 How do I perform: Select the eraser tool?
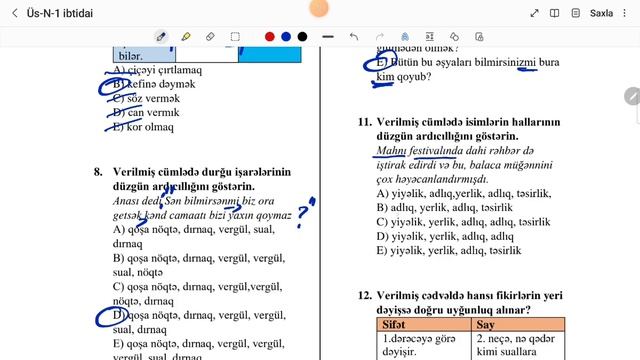(210, 37)
